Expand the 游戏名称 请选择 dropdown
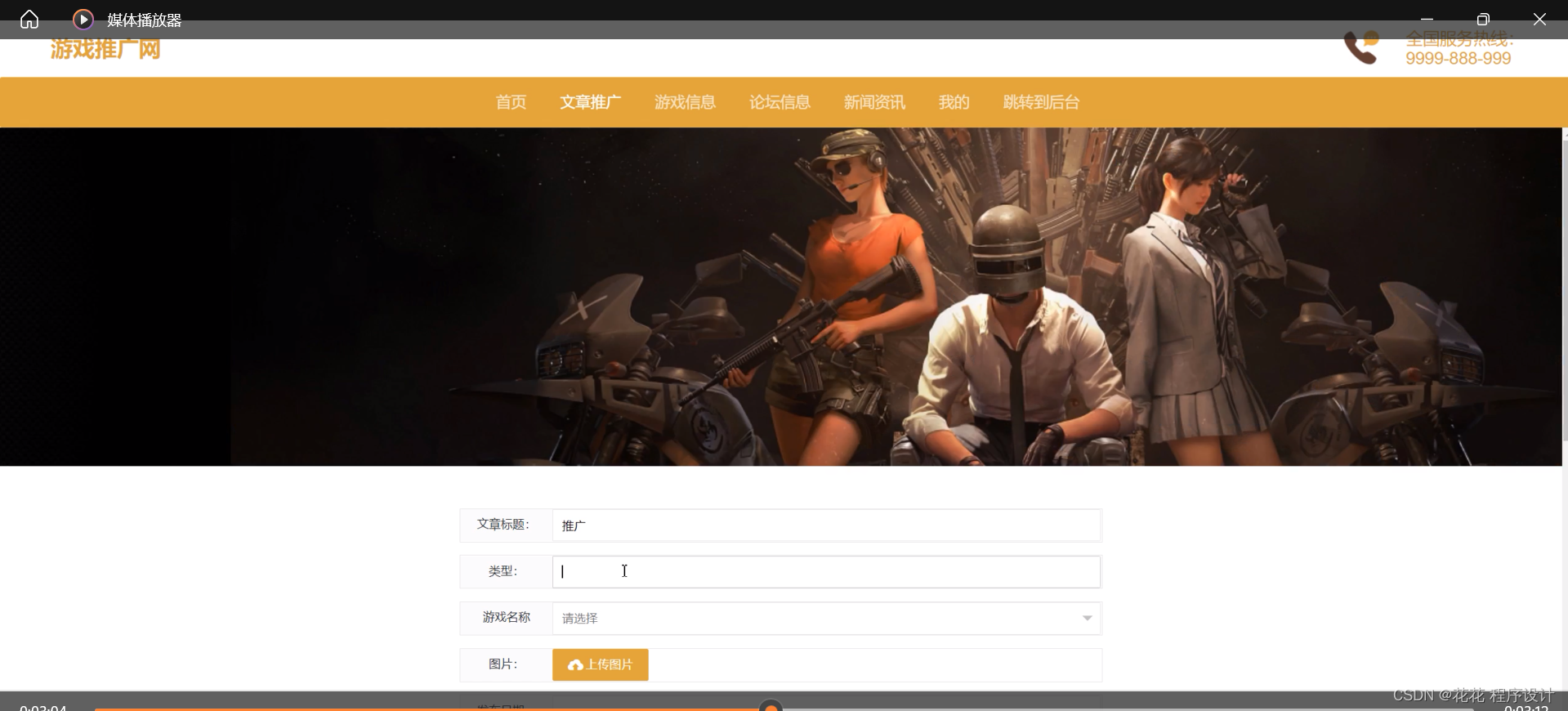 (x=826, y=619)
